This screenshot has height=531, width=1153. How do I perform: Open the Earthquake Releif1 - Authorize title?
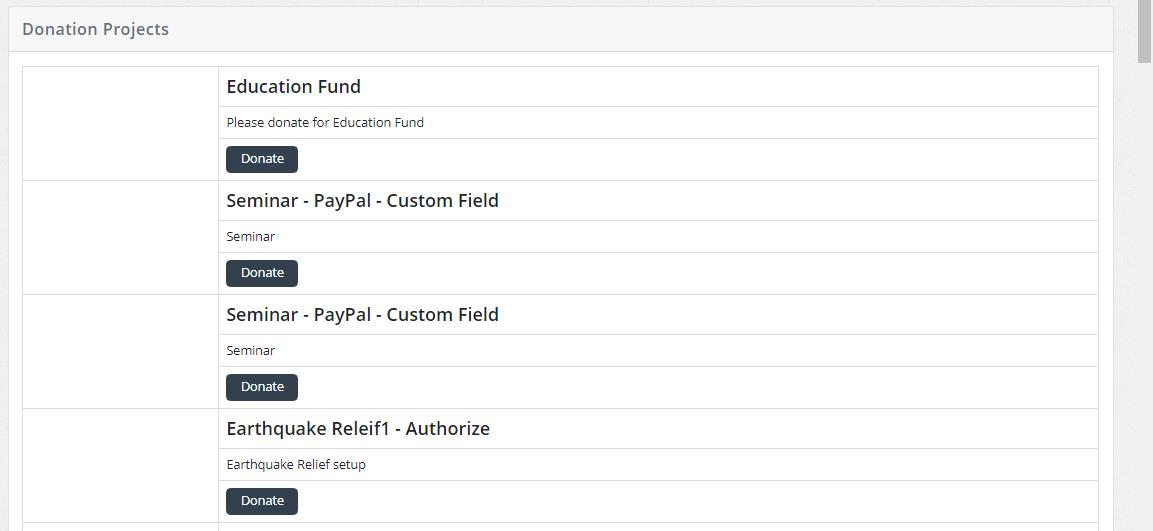(358, 429)
